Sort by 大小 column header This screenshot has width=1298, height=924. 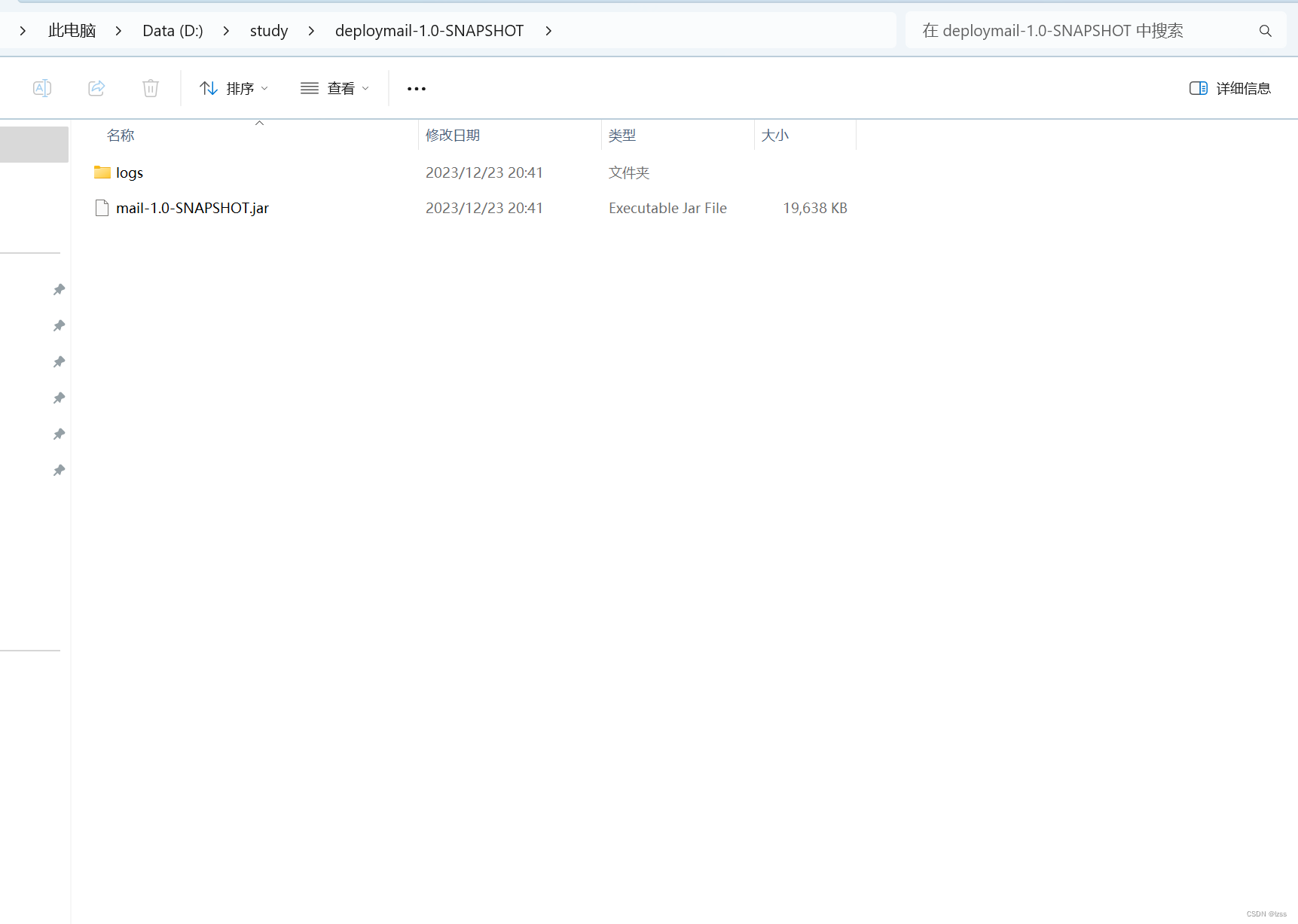(775, 136)
